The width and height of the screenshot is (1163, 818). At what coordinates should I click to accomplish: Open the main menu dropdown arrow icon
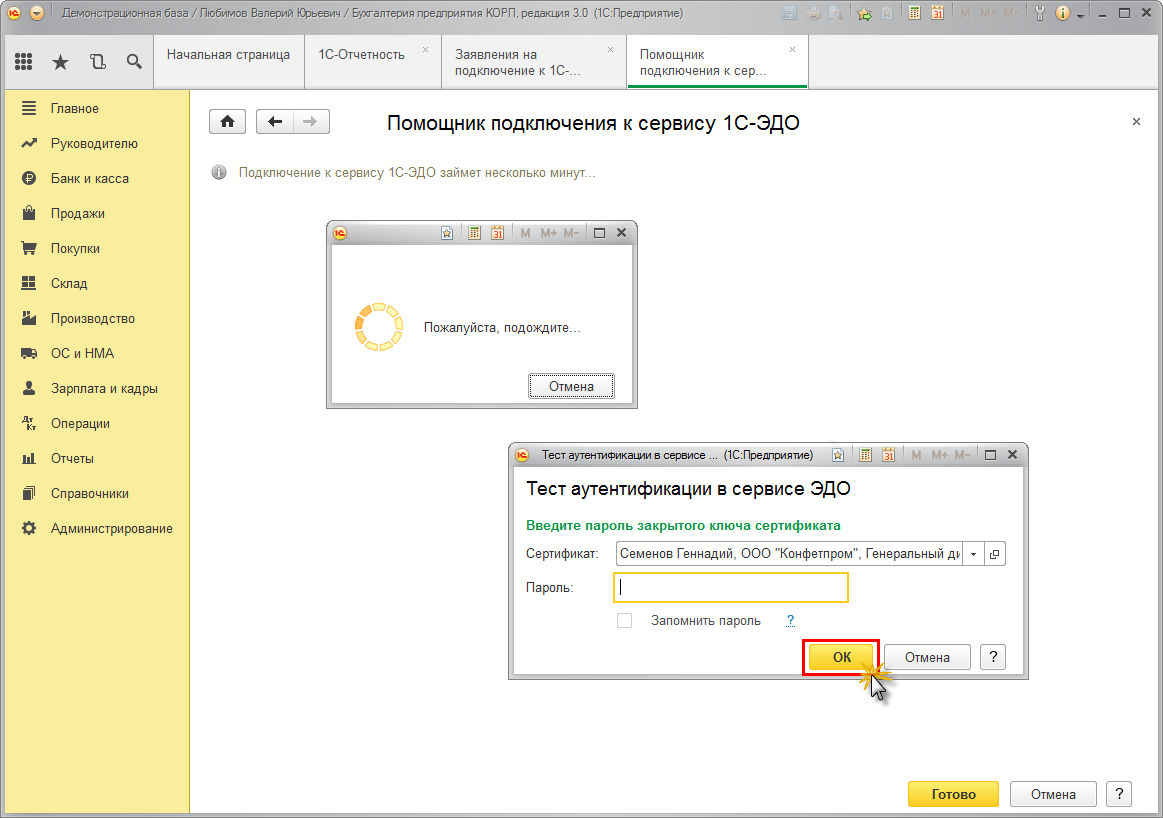37,13
